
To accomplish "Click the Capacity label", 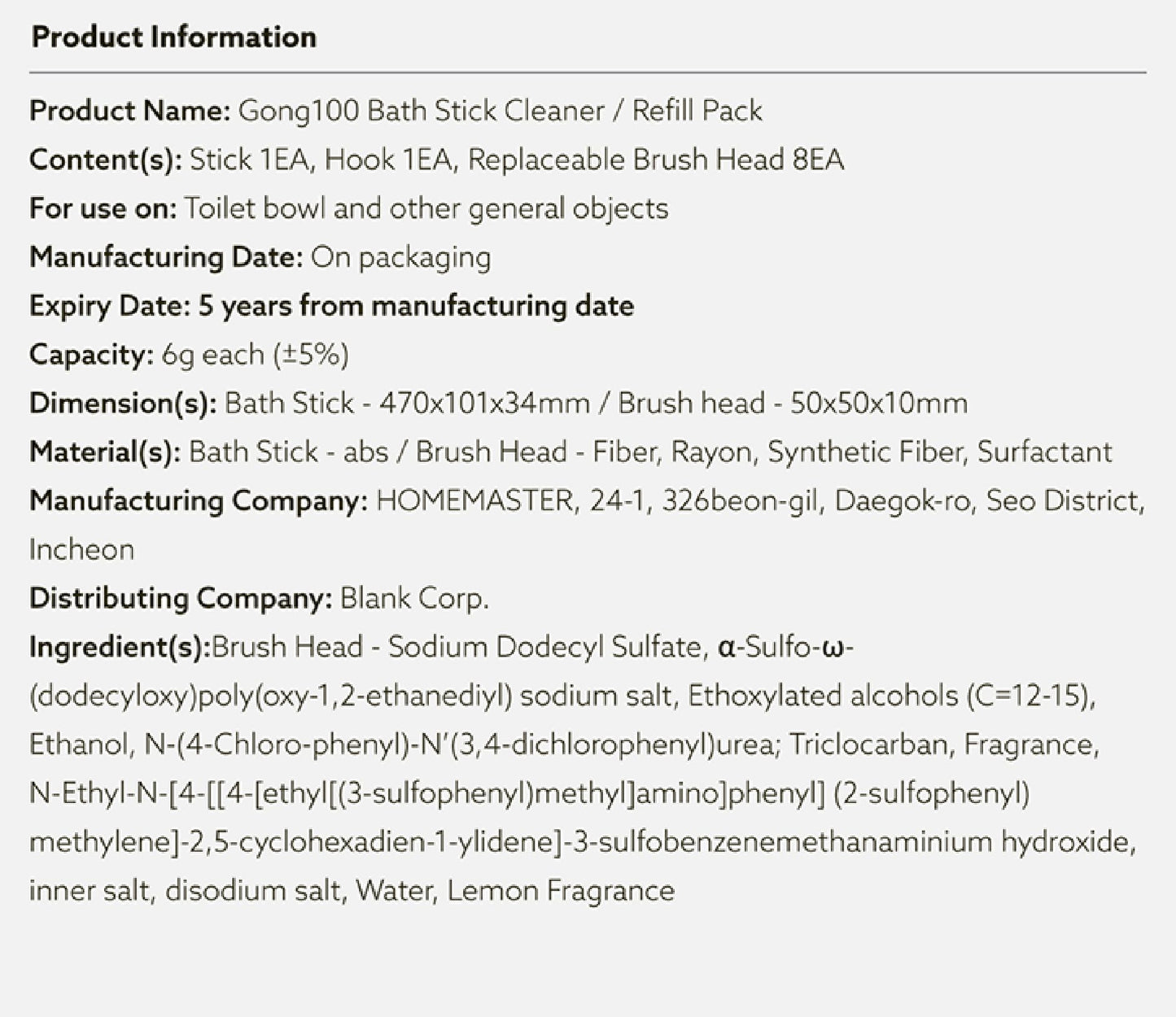I will [91, 355].
